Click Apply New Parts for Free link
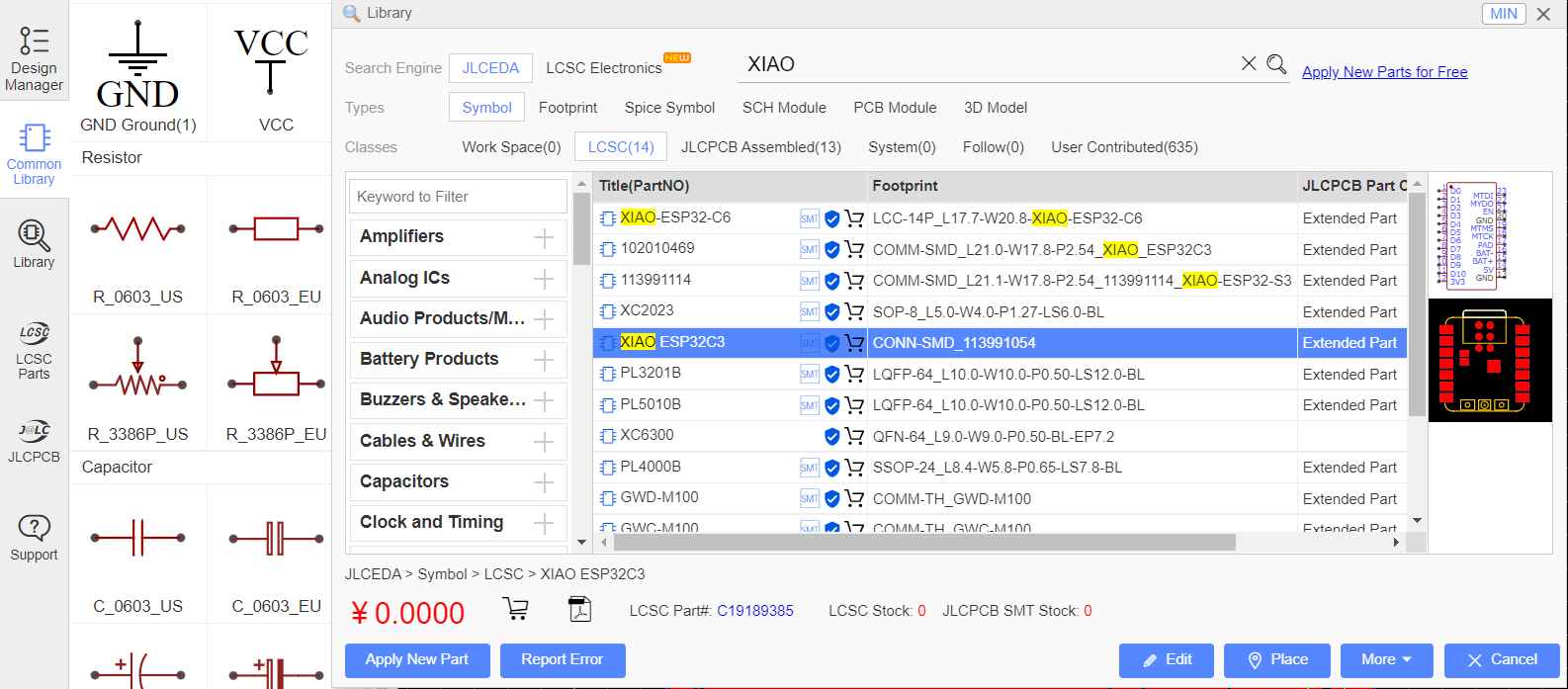The image size is (1568, 689). 1384,72
